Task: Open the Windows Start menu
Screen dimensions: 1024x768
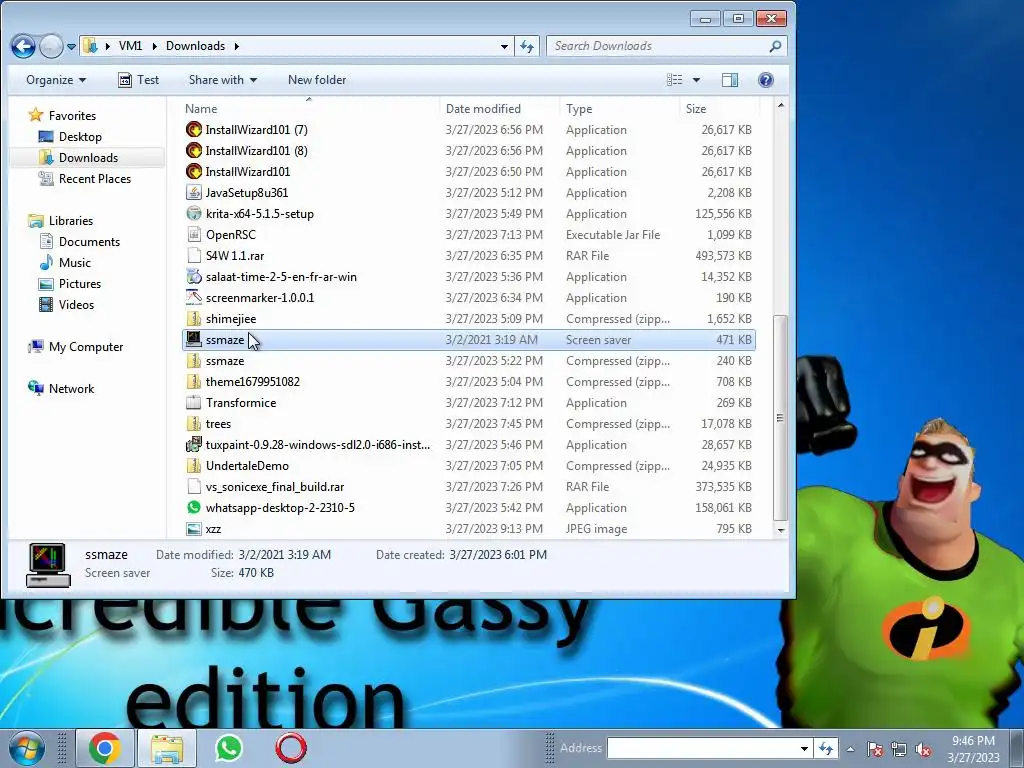Action: (x=27, y=748)
